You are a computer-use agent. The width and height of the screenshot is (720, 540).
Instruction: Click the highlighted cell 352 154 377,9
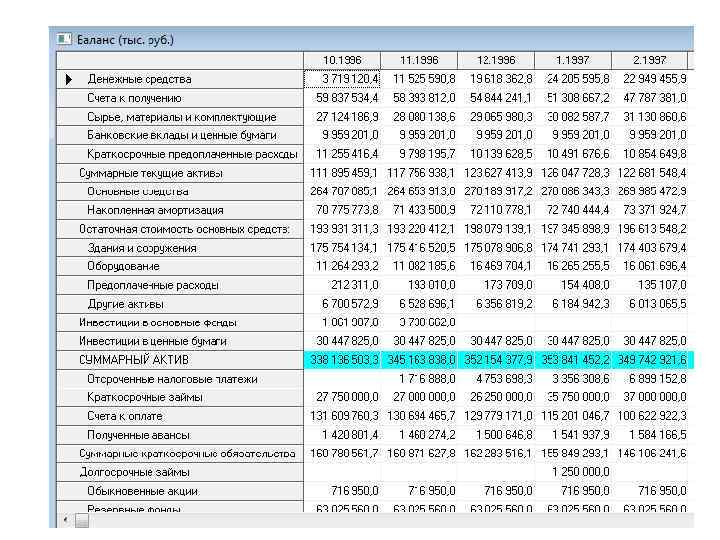coord(496,360)
